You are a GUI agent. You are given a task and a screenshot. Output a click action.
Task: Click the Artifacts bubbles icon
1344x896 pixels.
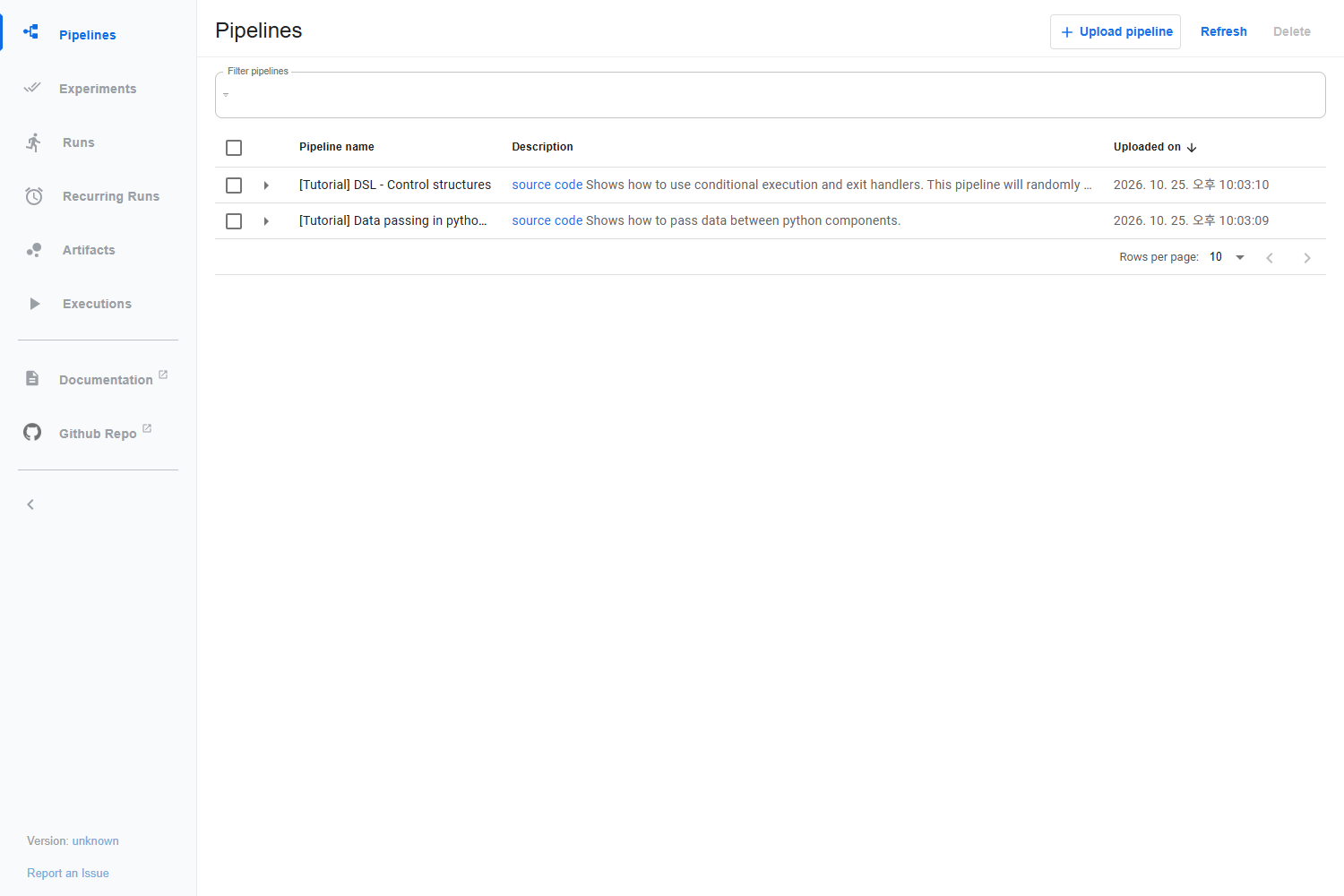34,250
